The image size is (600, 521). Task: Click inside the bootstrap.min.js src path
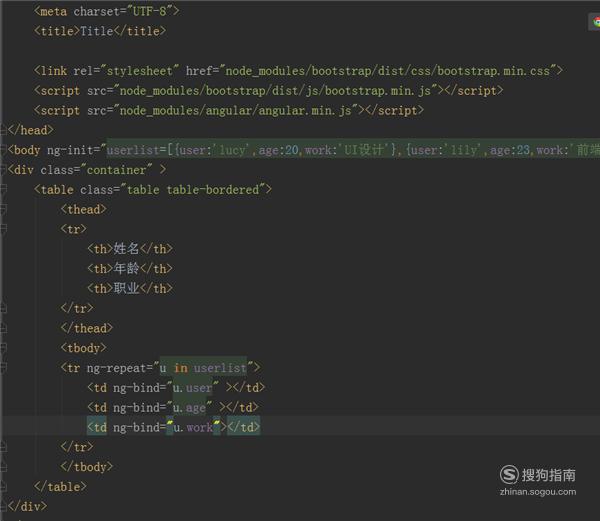coord(275,91)
